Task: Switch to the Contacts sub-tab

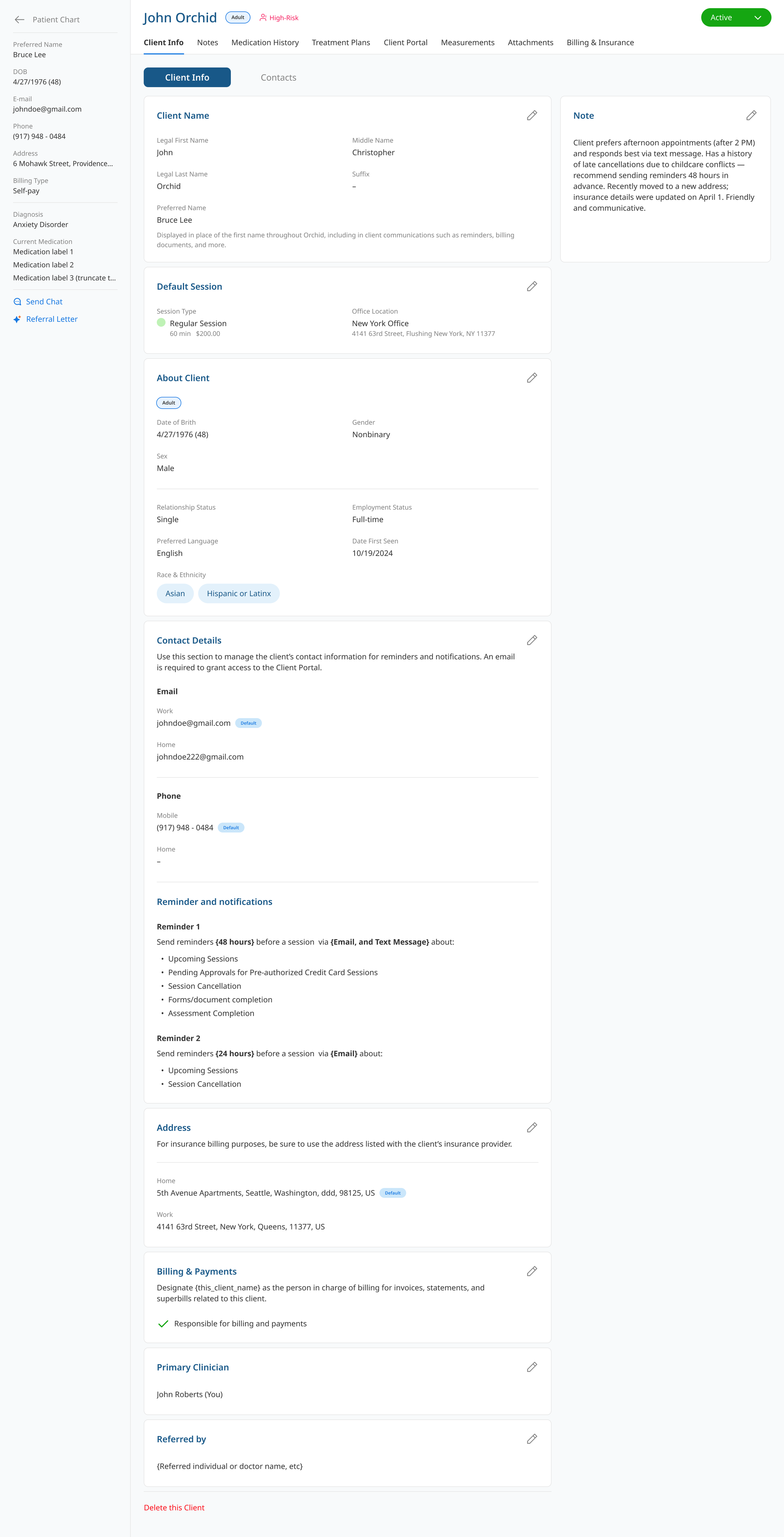Action: (x=278, y=77)
